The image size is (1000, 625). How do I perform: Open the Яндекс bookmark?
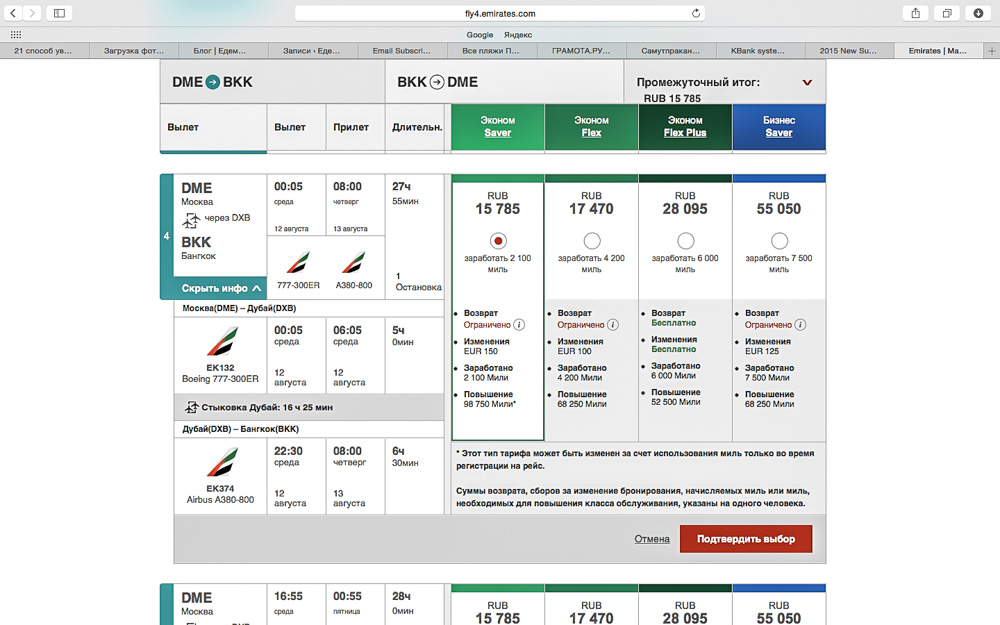coord(518,34)
